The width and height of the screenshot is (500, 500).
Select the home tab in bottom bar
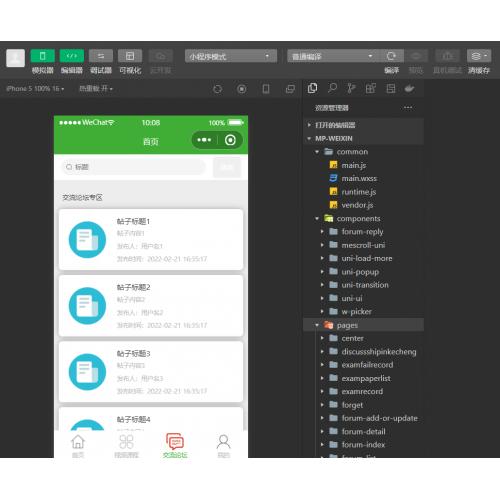click(x=78, y=445)
